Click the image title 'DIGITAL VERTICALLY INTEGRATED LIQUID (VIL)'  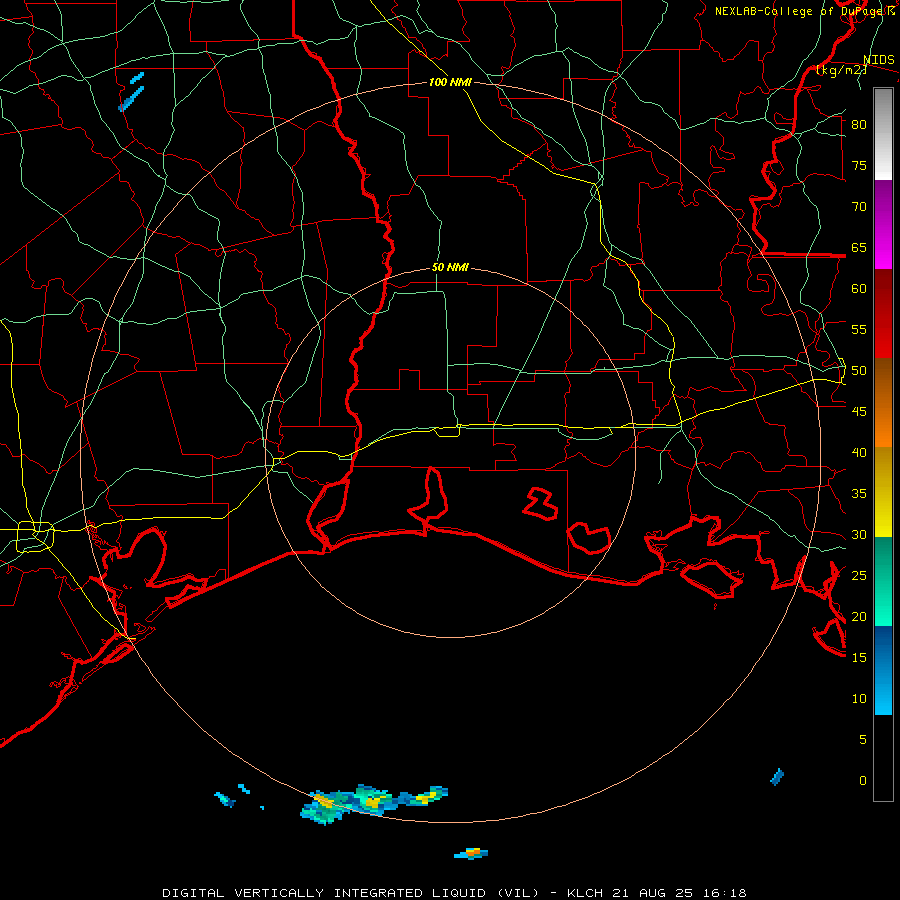(351, 893)
